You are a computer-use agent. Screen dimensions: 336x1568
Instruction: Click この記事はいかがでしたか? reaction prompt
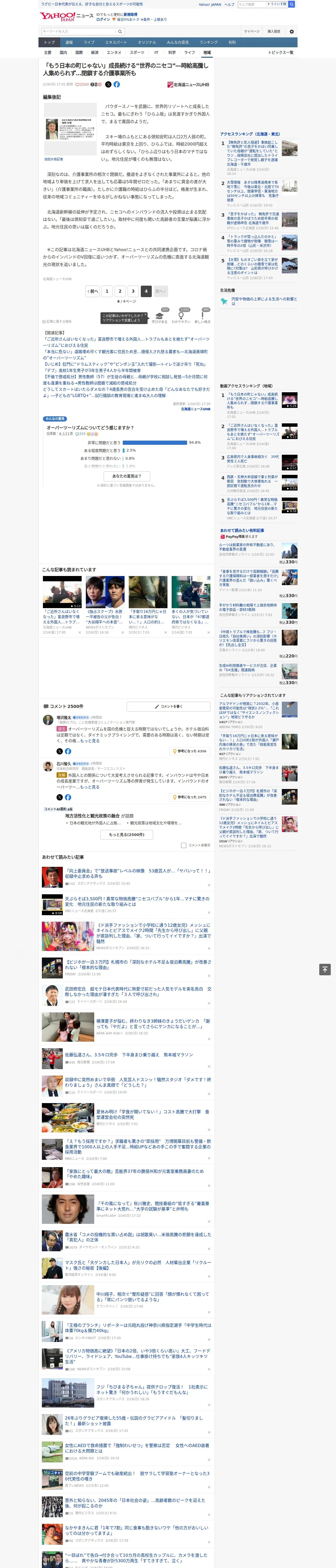pyautogui.click(x=124, y=318)
